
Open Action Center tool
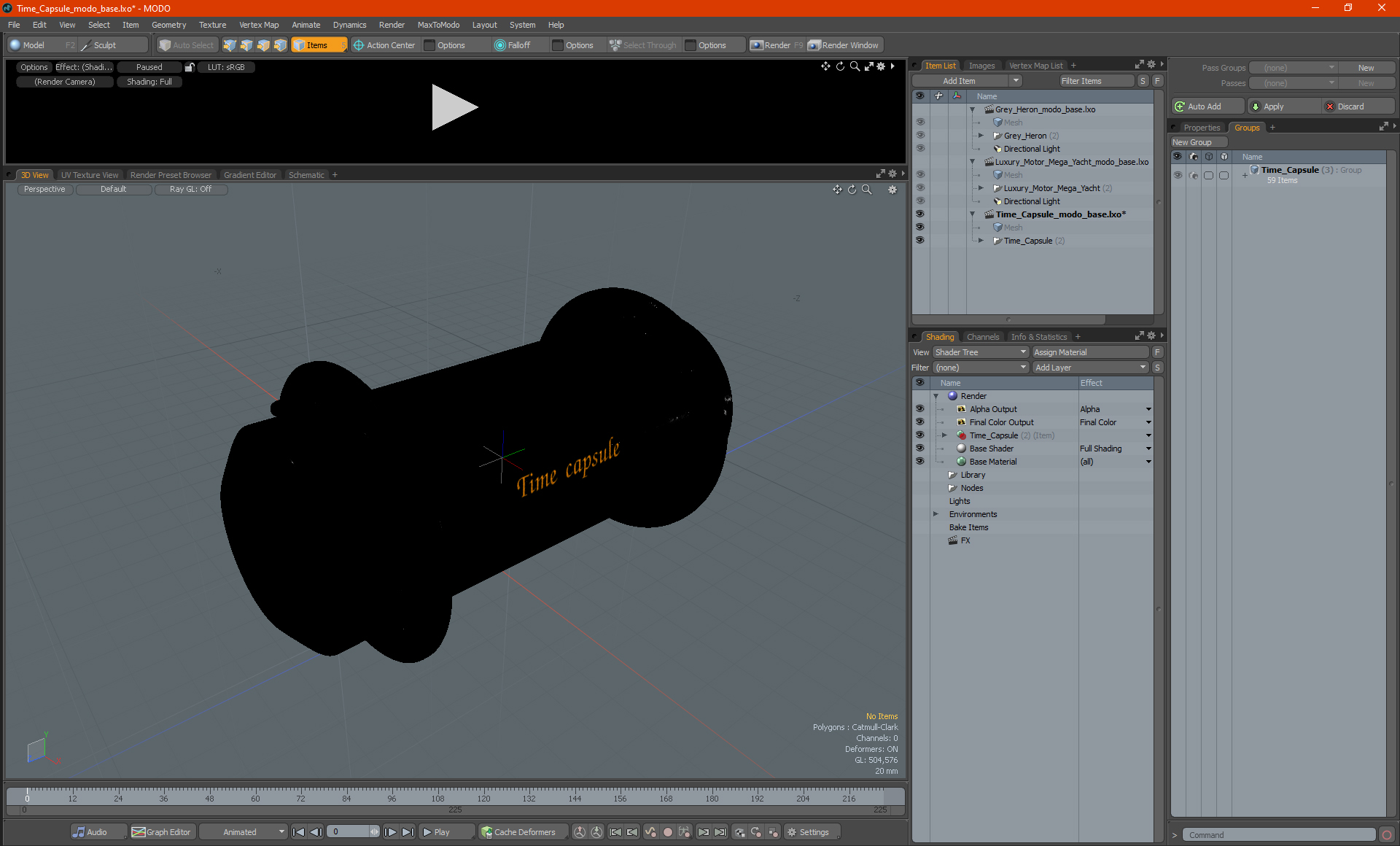(384, 45)
